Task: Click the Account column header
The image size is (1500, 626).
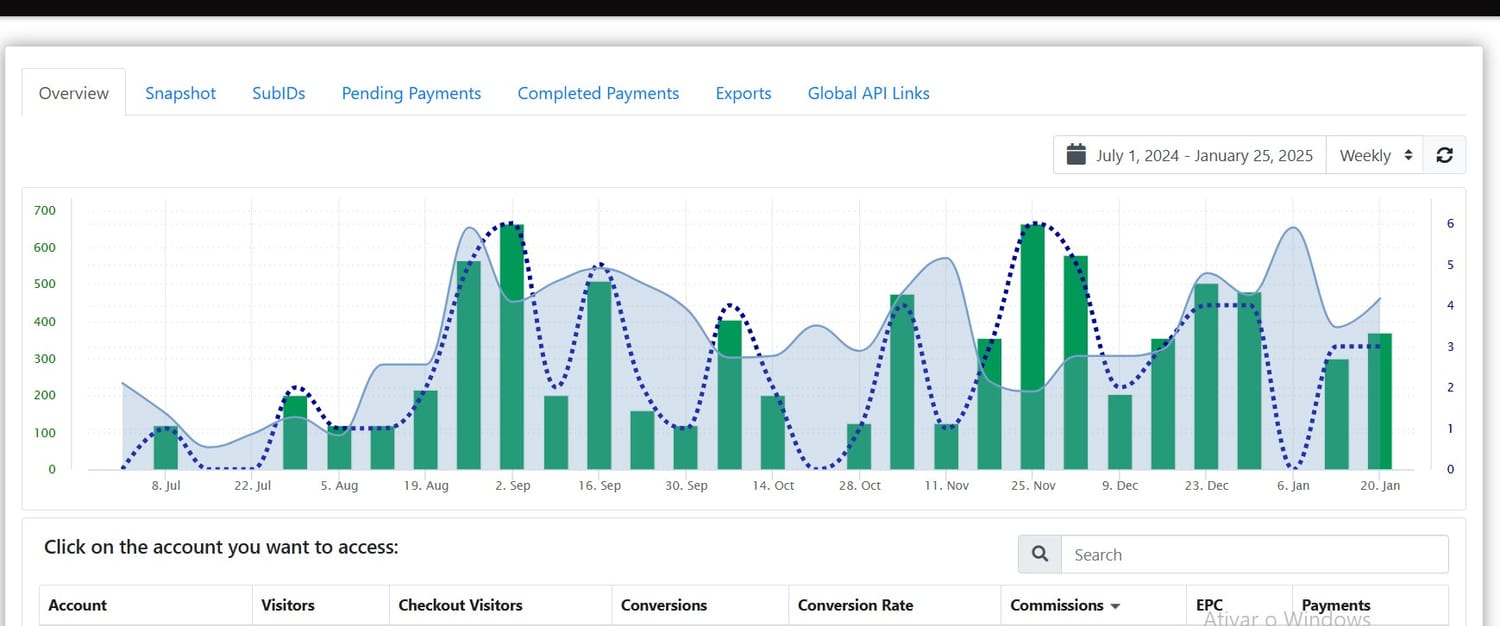Action: (x=77, y=605)
